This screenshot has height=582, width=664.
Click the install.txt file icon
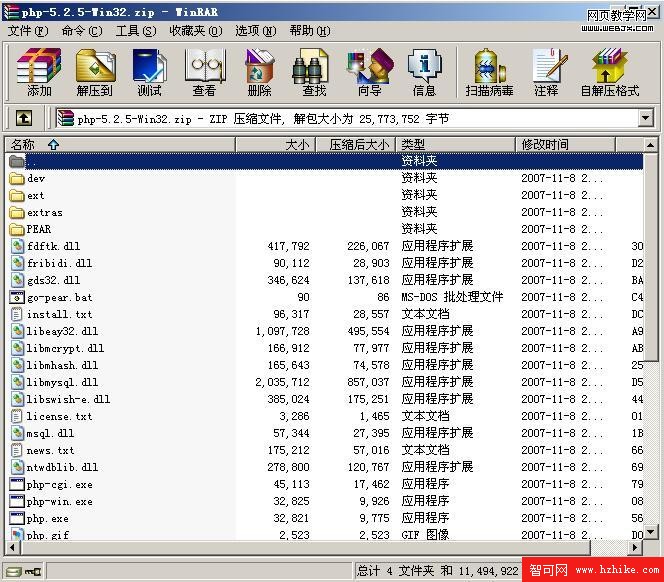pyautogui.click(x=17, y=314)
